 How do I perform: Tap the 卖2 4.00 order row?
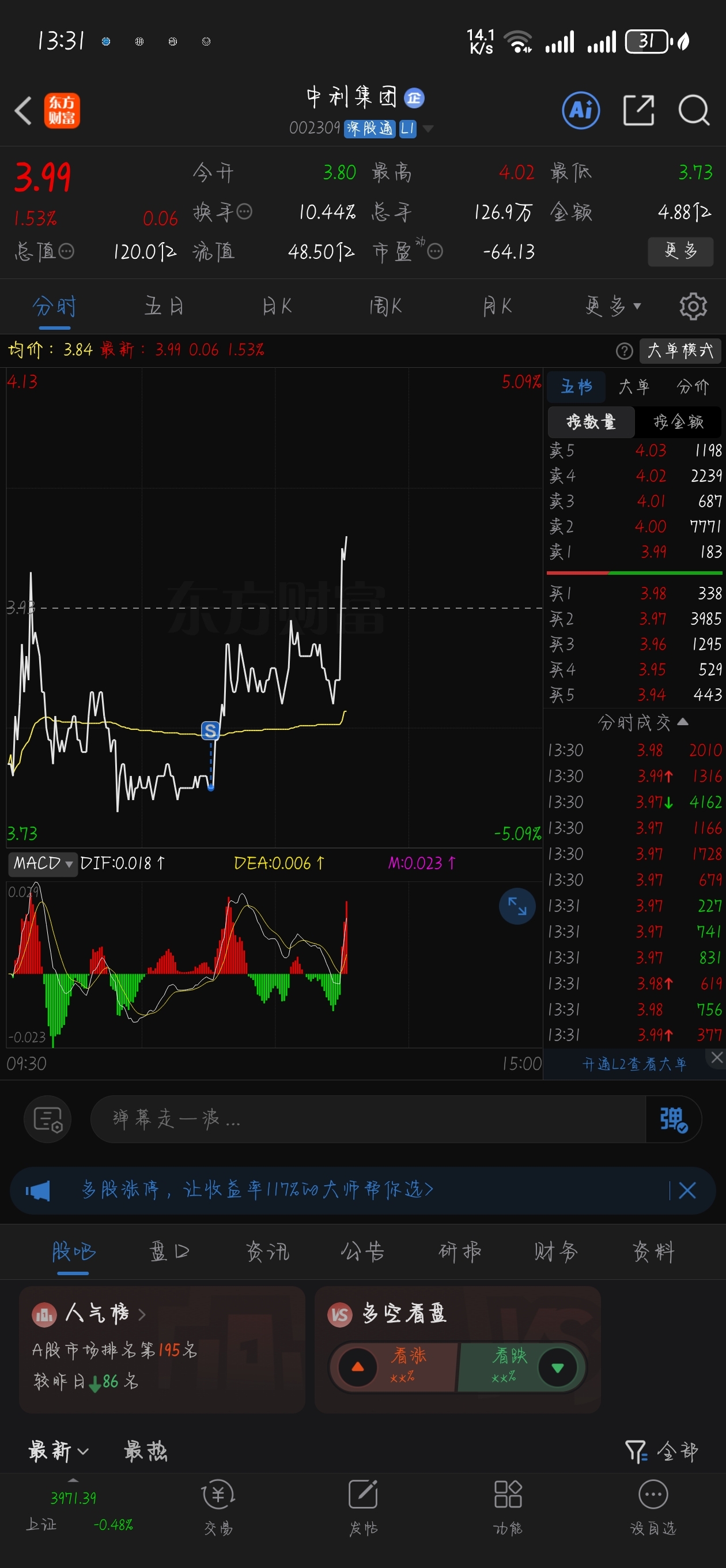[634, 526]
